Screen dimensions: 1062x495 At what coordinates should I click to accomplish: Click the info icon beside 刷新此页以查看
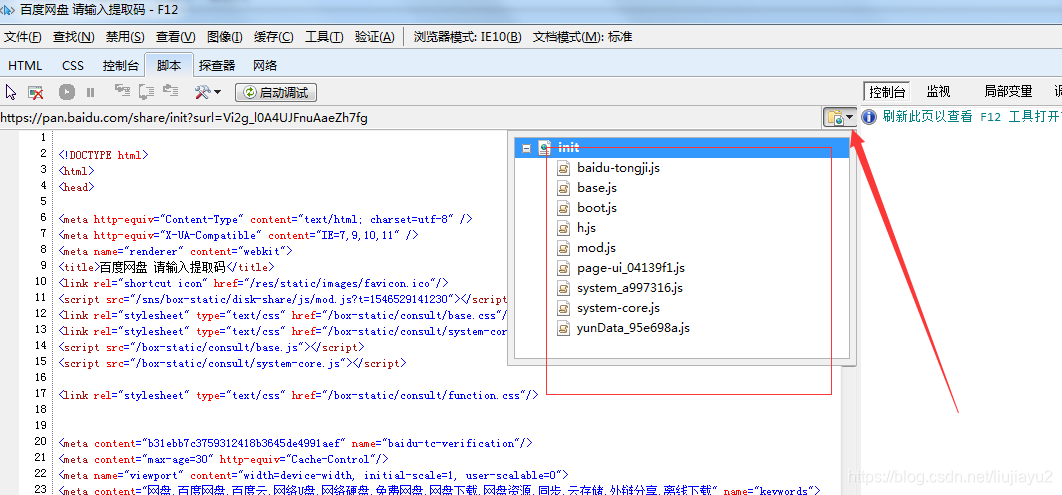tap(869, 117)
